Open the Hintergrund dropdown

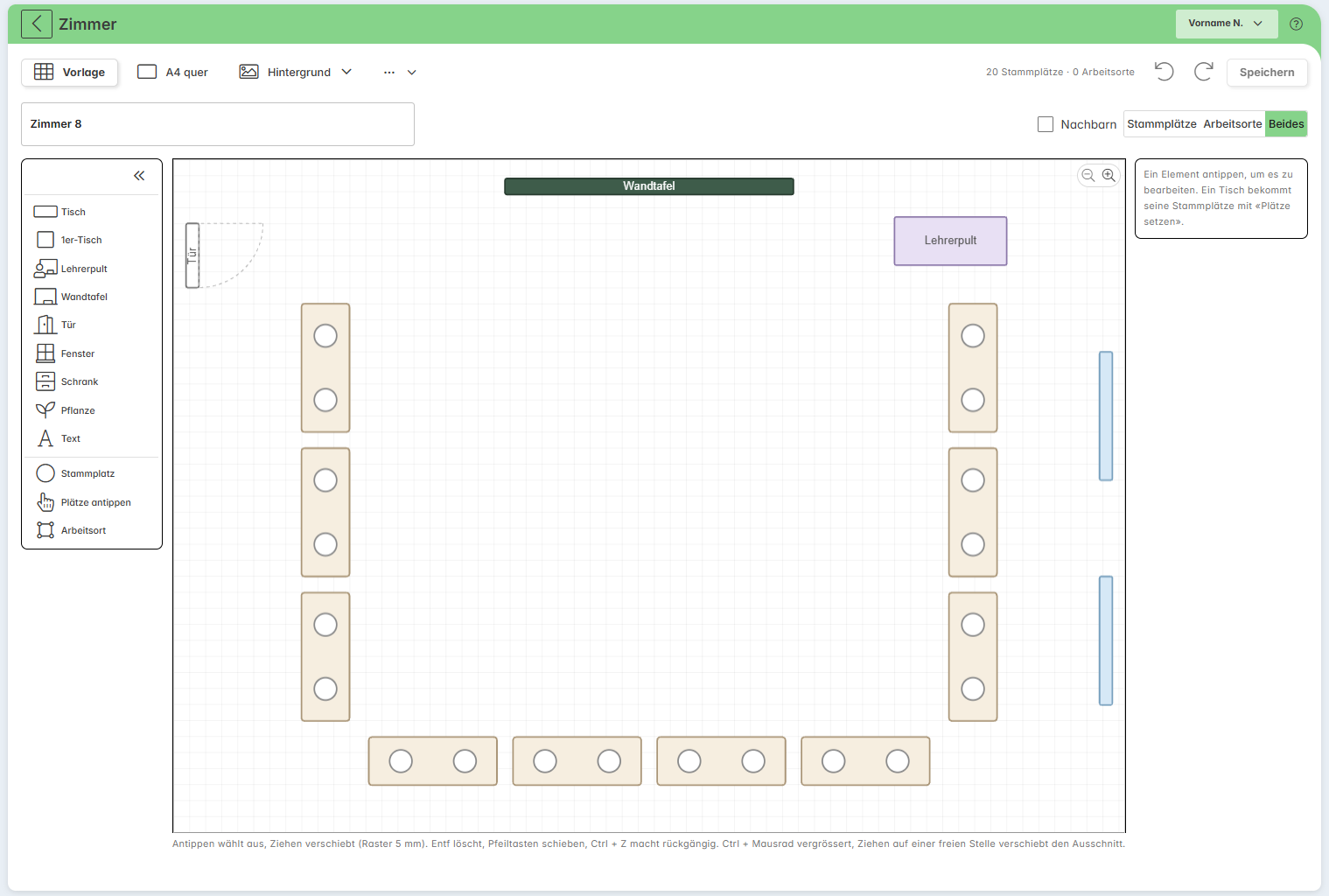(296, 72)
